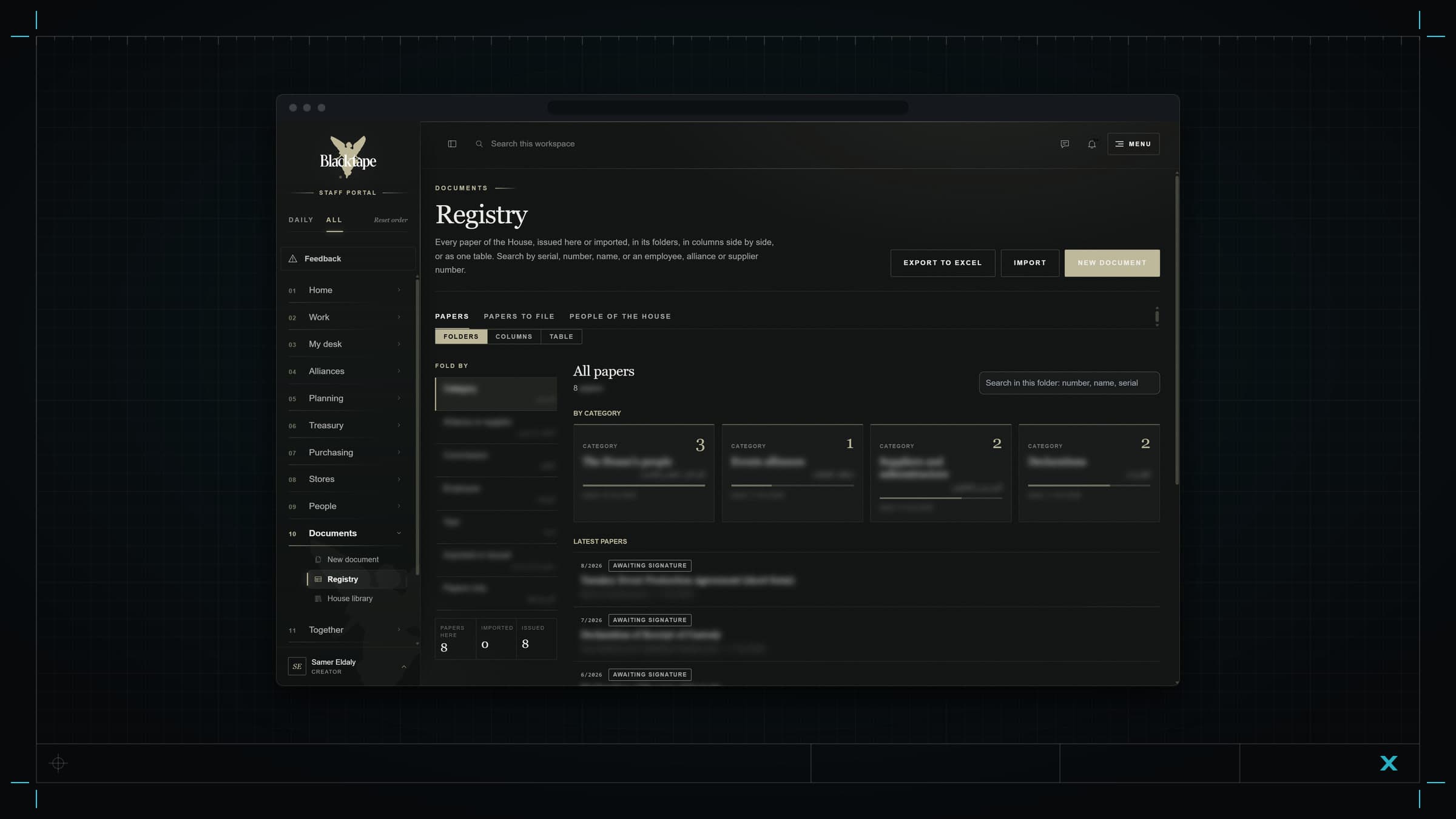This screenshot has height=819, width=1456.
Task: Open the notifications bell
Action: pyautogui.click(x=1092, y=144)
